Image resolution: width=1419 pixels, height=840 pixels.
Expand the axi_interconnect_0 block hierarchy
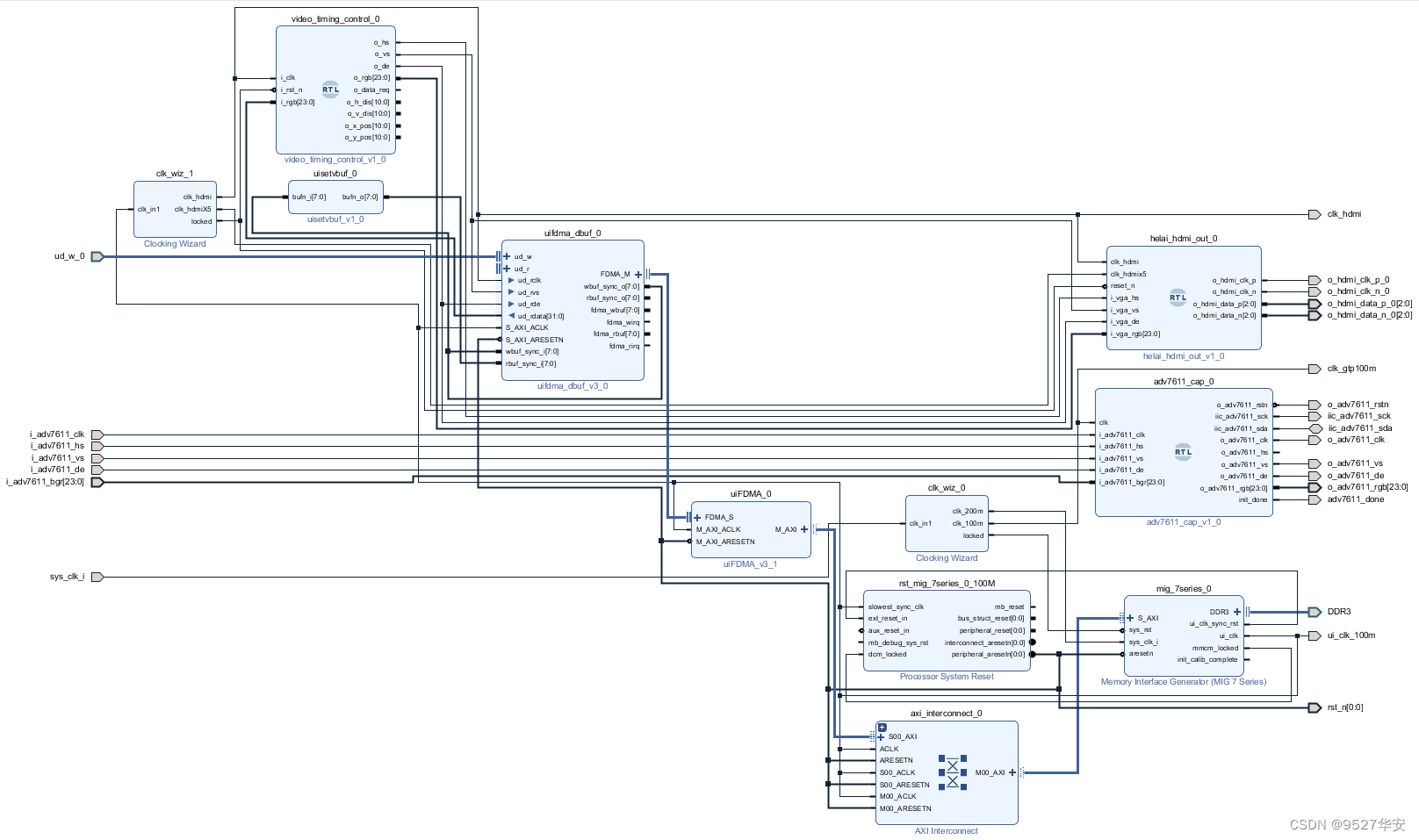pos(882,728)
